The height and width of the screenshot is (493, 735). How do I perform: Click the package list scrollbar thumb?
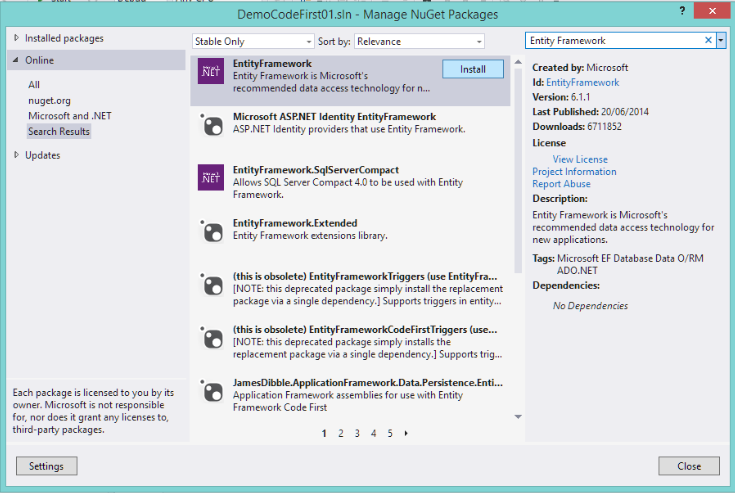tap(518, 171)
